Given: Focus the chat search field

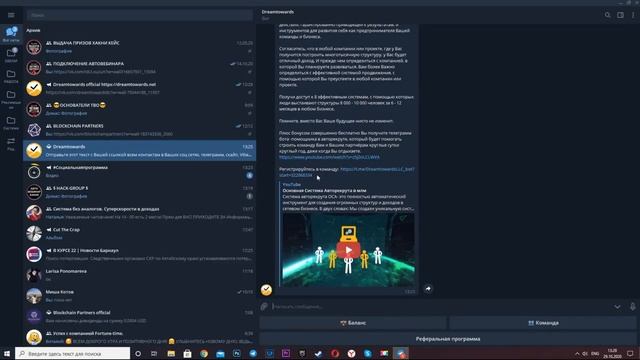Looking at the screenshot, I should [x=140, y=15].
